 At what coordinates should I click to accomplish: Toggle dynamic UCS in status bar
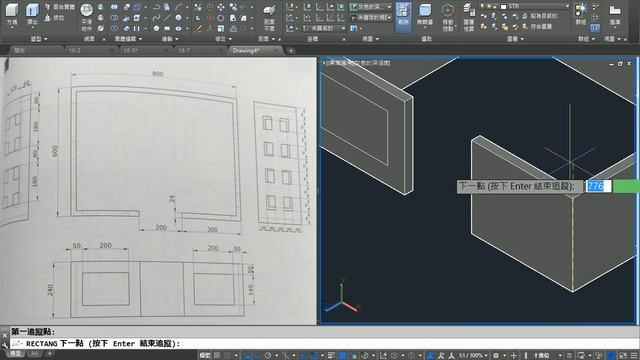(384, 356)
